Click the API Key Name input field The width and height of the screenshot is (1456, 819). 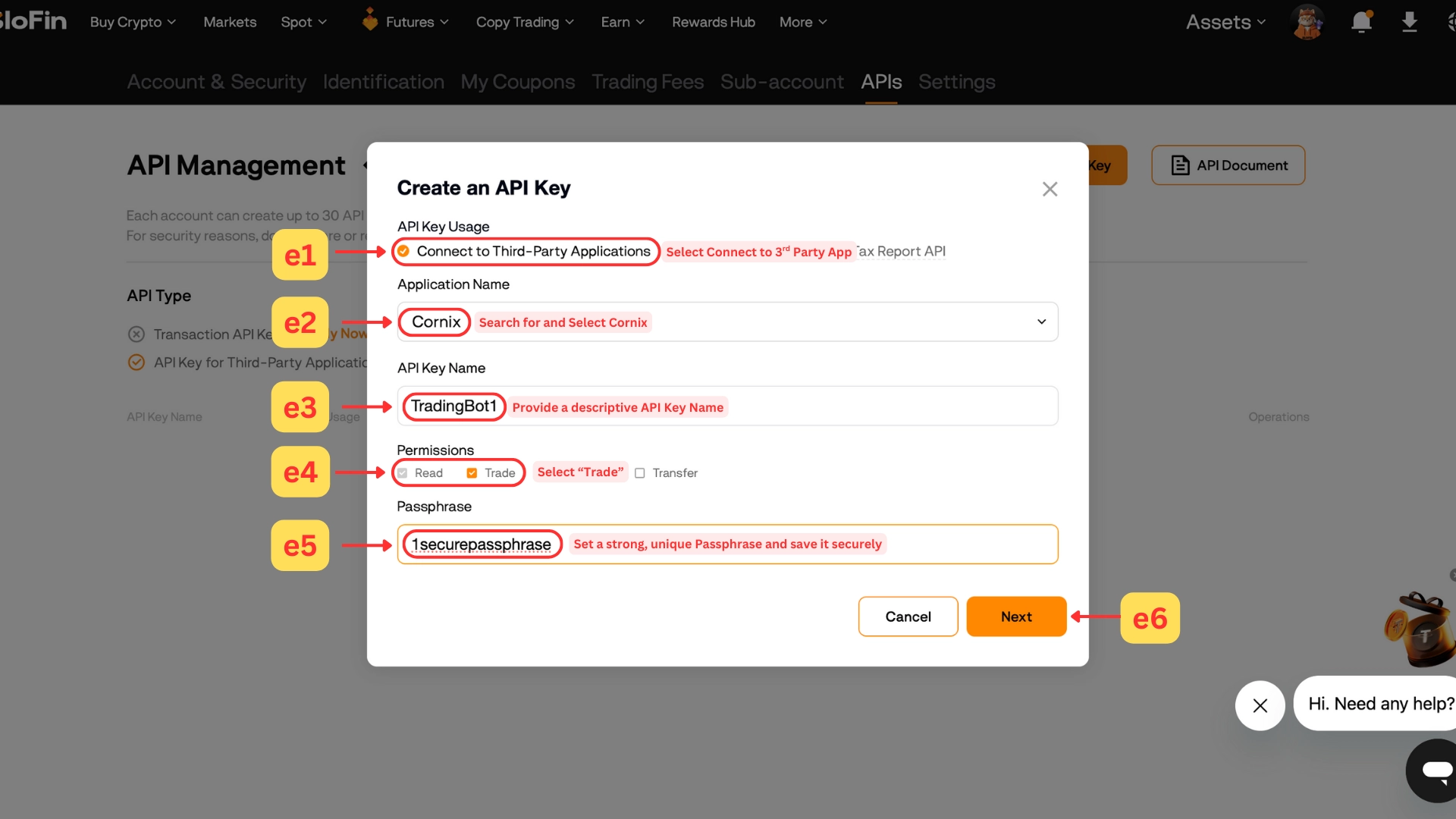click(727, 406)
